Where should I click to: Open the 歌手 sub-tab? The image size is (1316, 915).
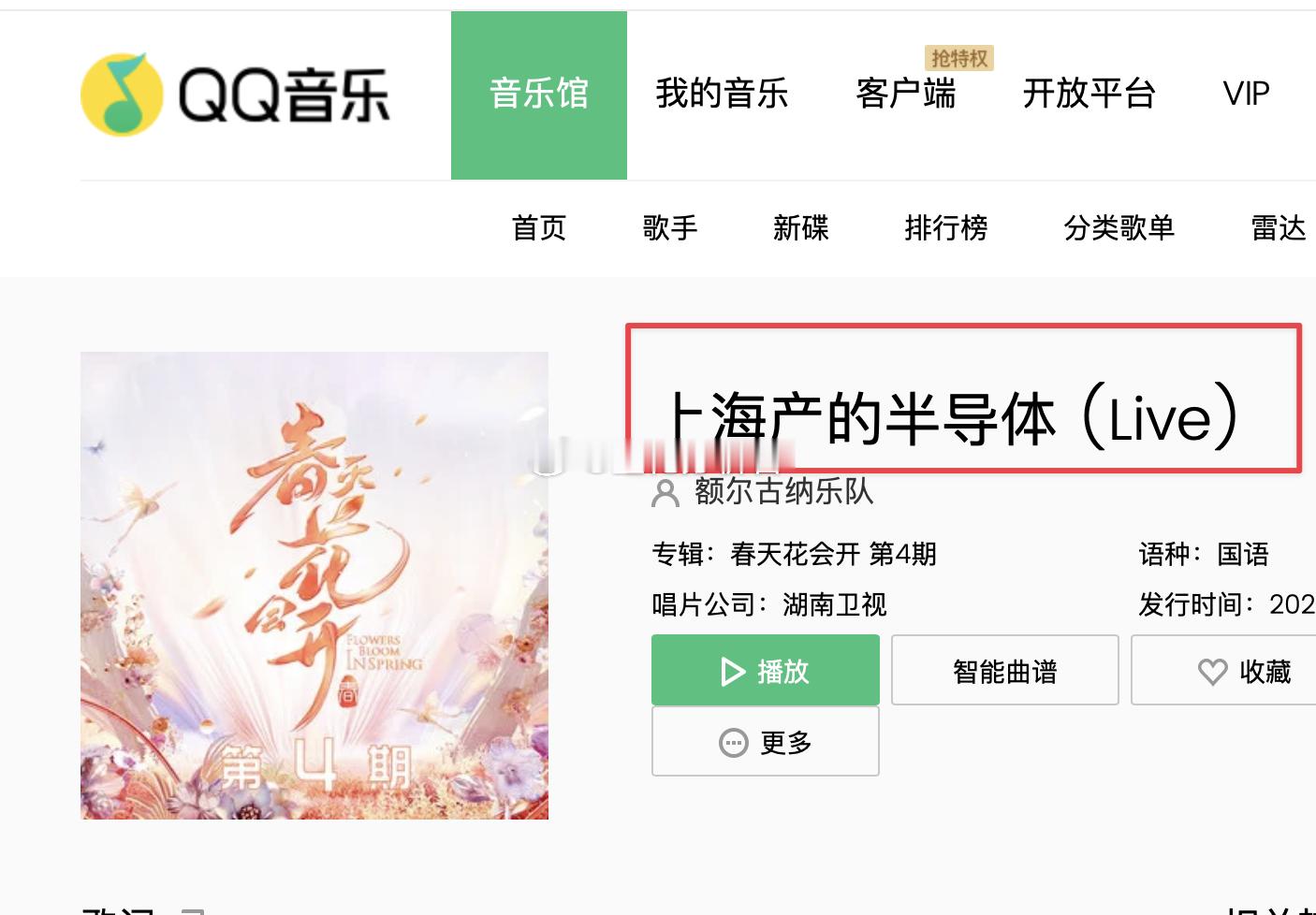pos(670,227)
